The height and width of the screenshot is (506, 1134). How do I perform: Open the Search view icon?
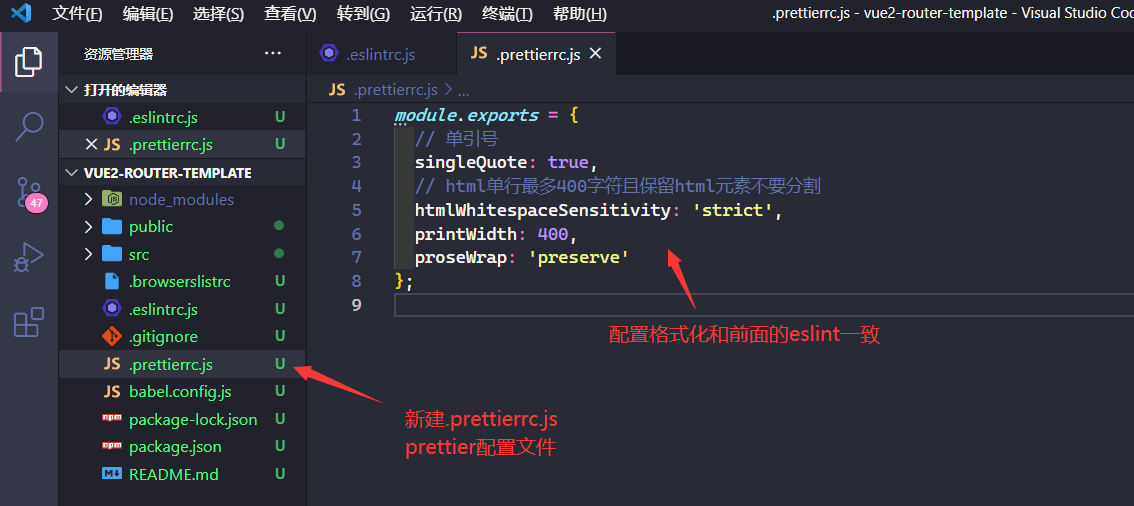pos(29,126)
